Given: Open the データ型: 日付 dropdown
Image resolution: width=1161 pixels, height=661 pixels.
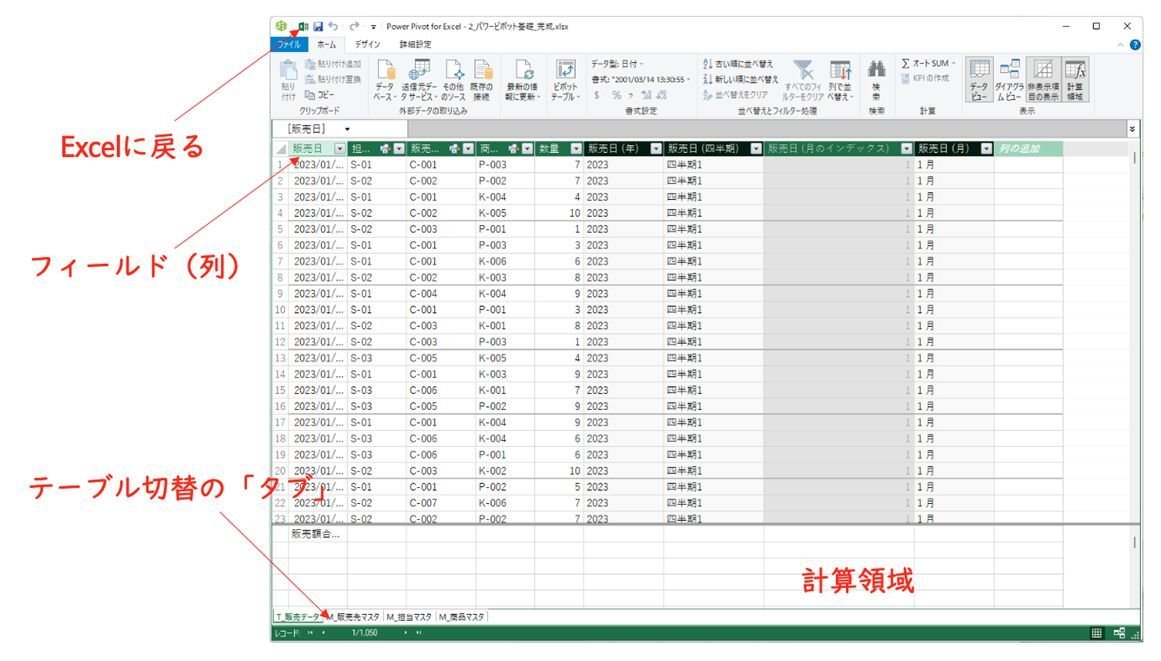Looking at the screenshot, I should [x=618, y=64].
